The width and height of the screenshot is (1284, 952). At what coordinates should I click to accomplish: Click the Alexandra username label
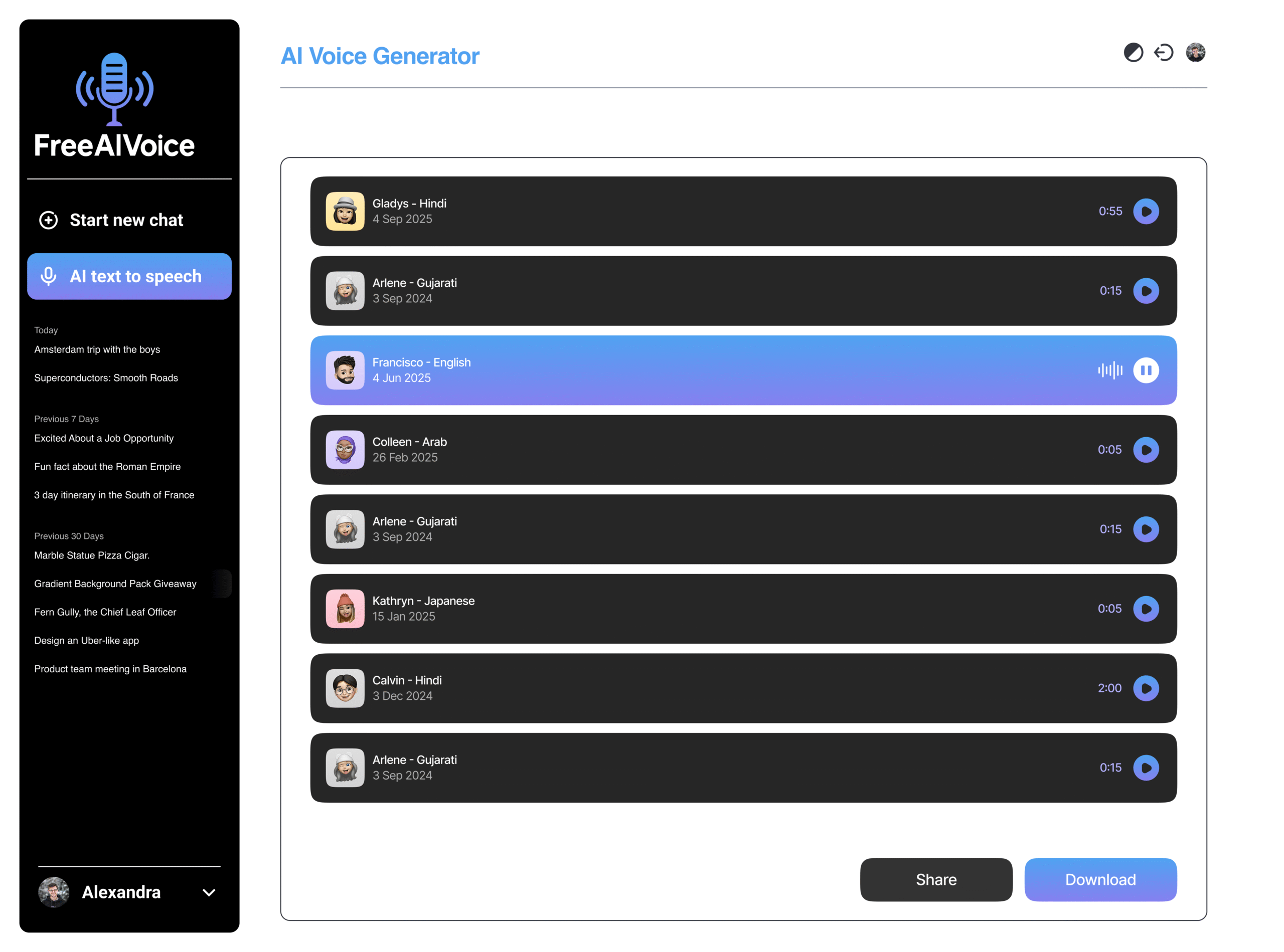tap(121, 893)
